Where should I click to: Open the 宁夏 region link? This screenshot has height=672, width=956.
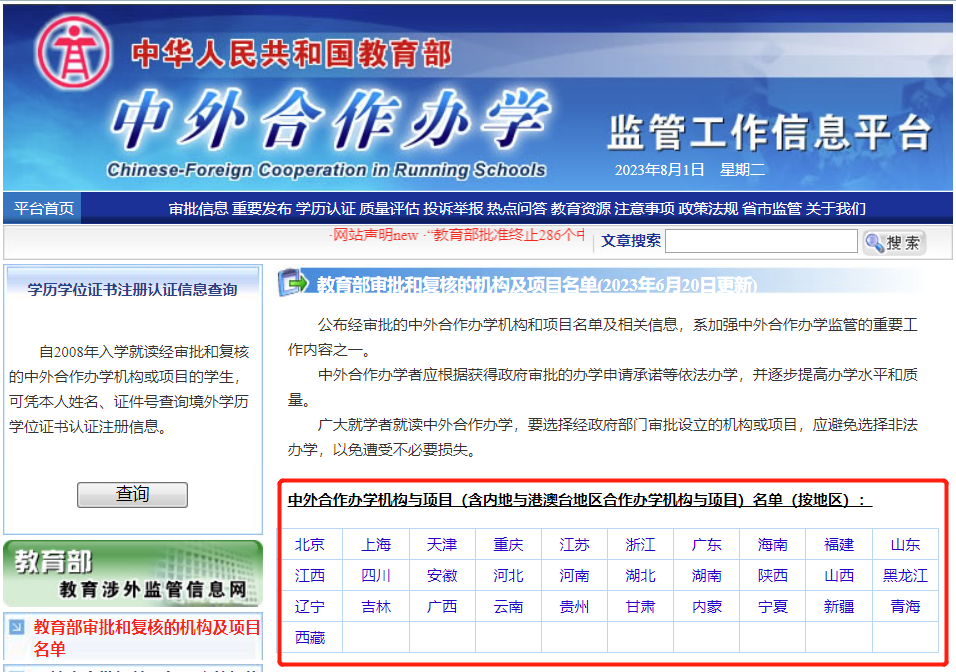pos(772,607)
